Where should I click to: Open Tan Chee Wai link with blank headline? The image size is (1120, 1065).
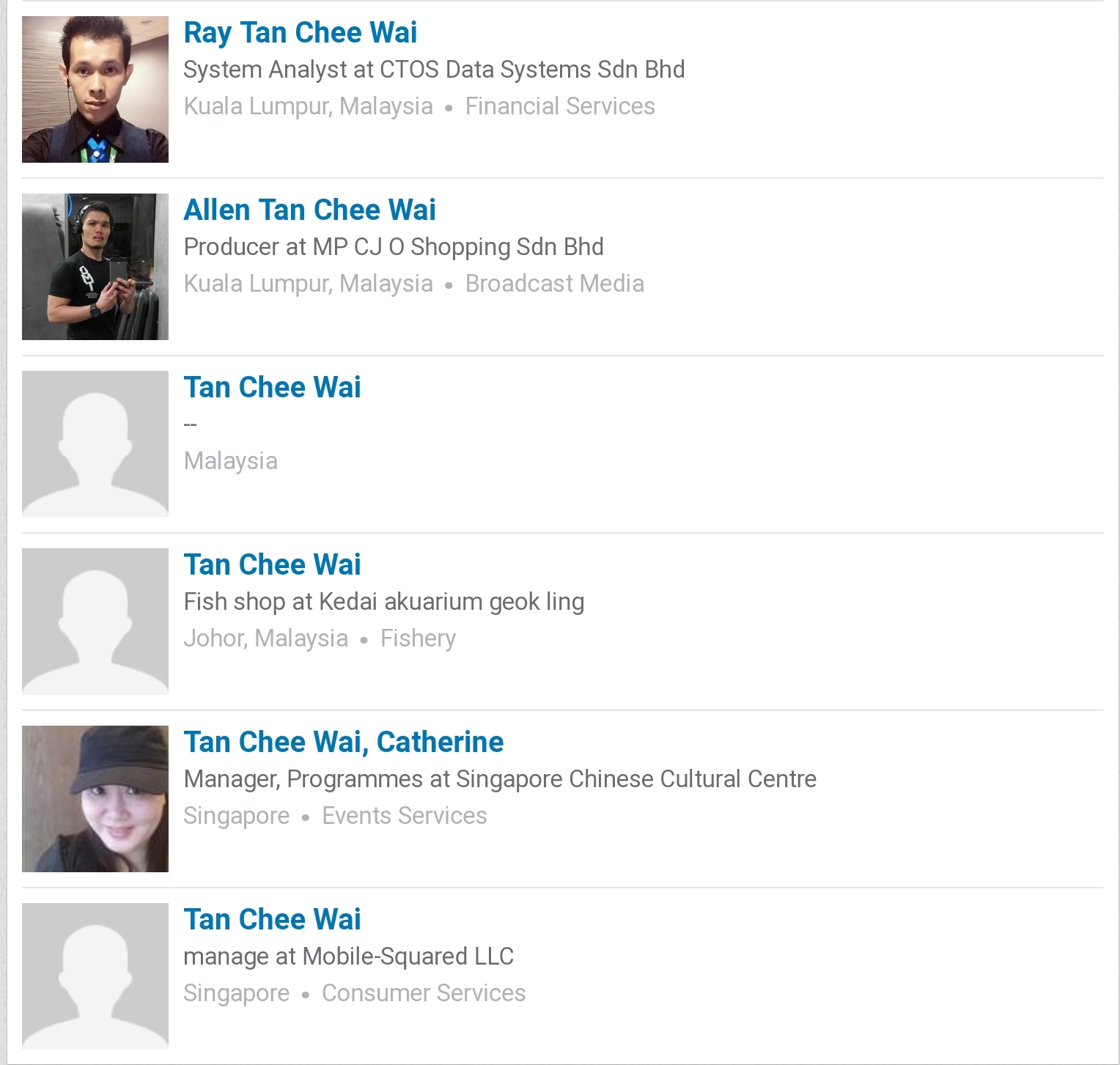coord(272,388)
